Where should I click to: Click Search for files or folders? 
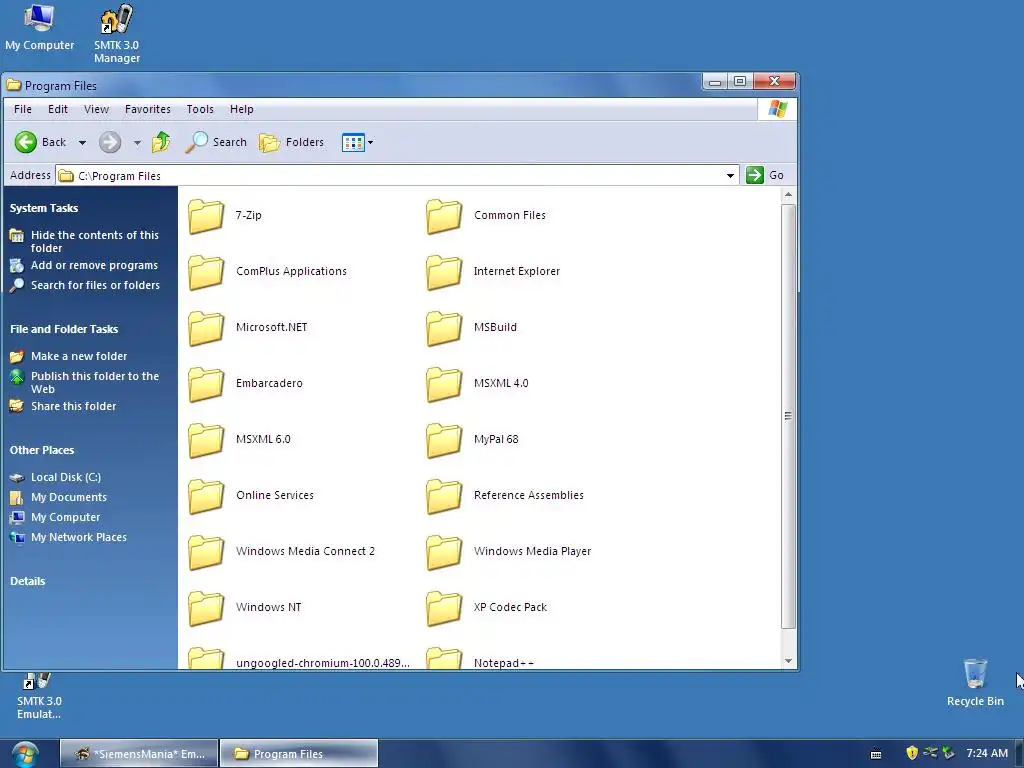[x=95, y=285]
